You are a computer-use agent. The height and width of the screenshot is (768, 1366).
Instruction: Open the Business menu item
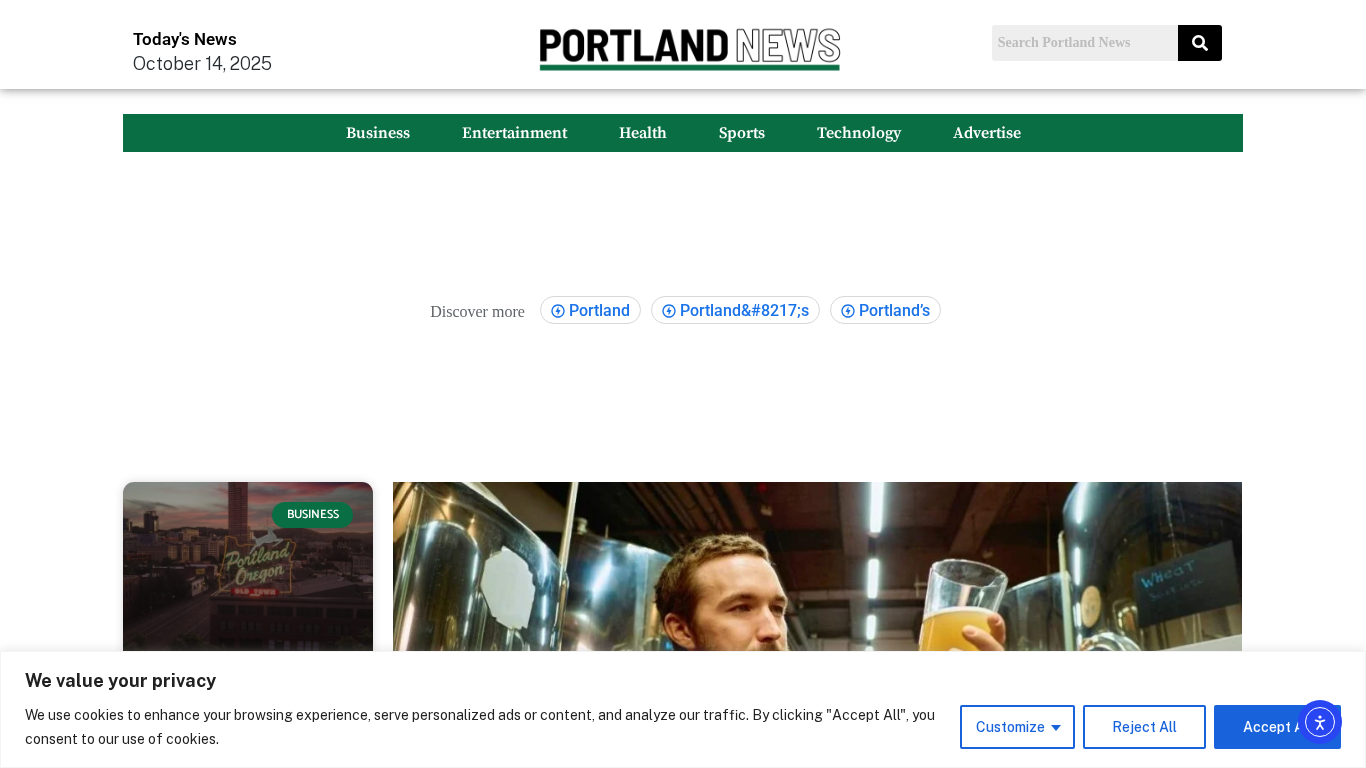click(x=378, y=133)
